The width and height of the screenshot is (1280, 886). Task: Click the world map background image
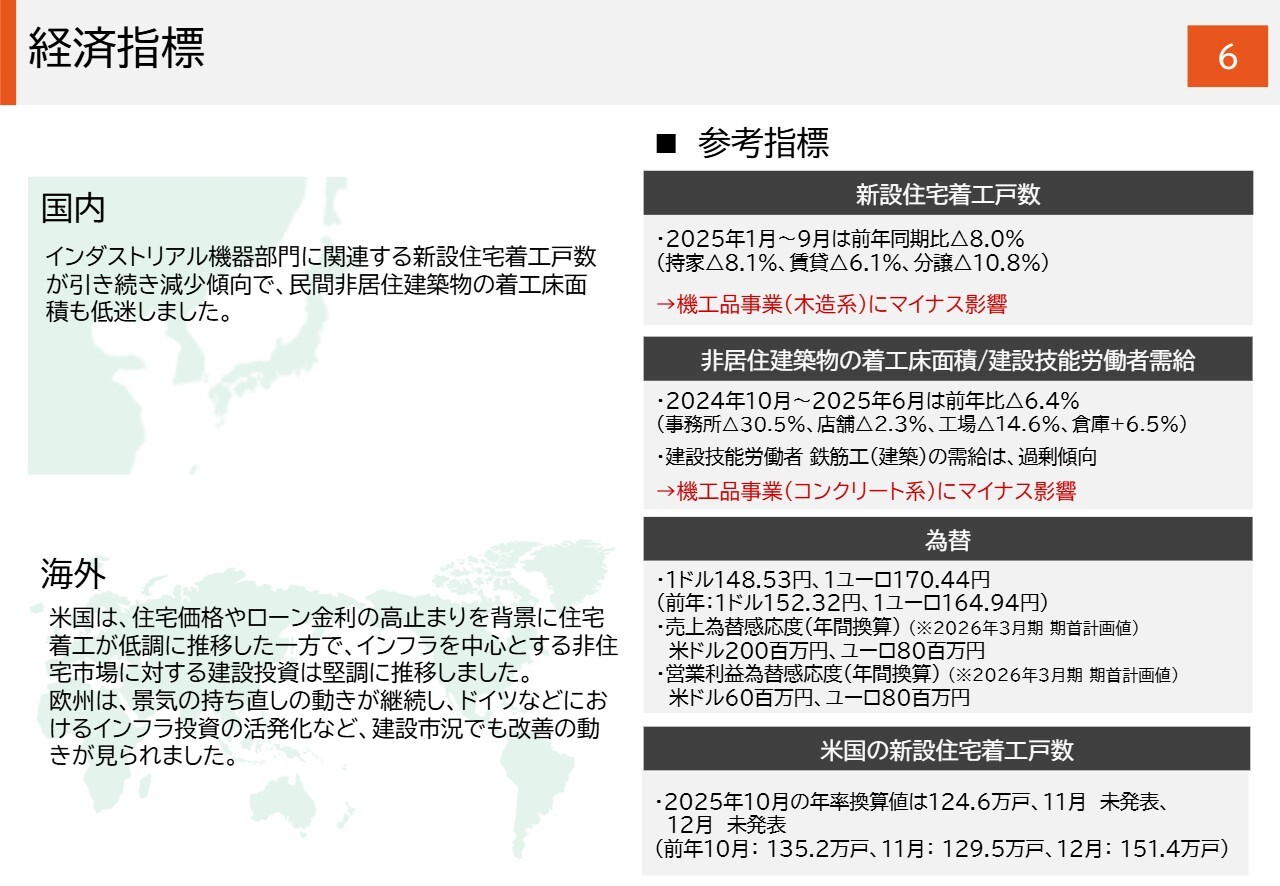click(x=330, y=800)
